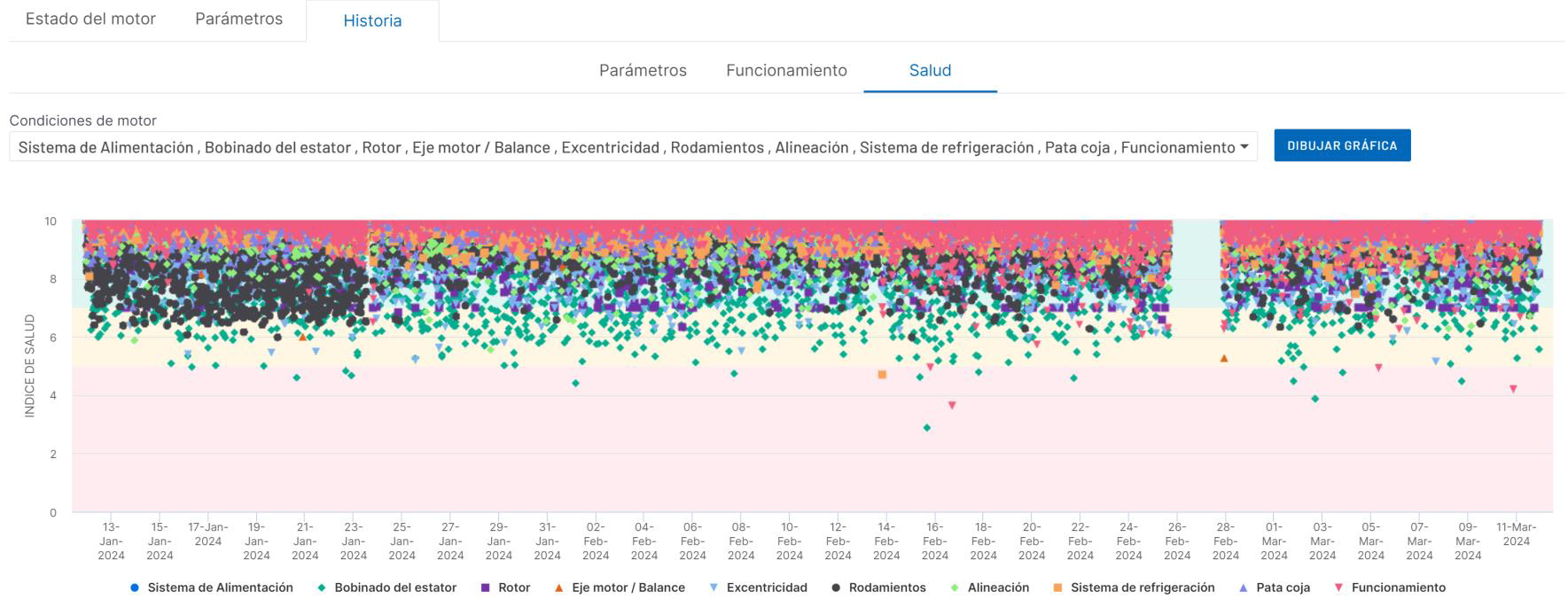Click the light-green Alineación legend diamond
This screenshot has height=615, width=1568.
(x=955, y=588)
